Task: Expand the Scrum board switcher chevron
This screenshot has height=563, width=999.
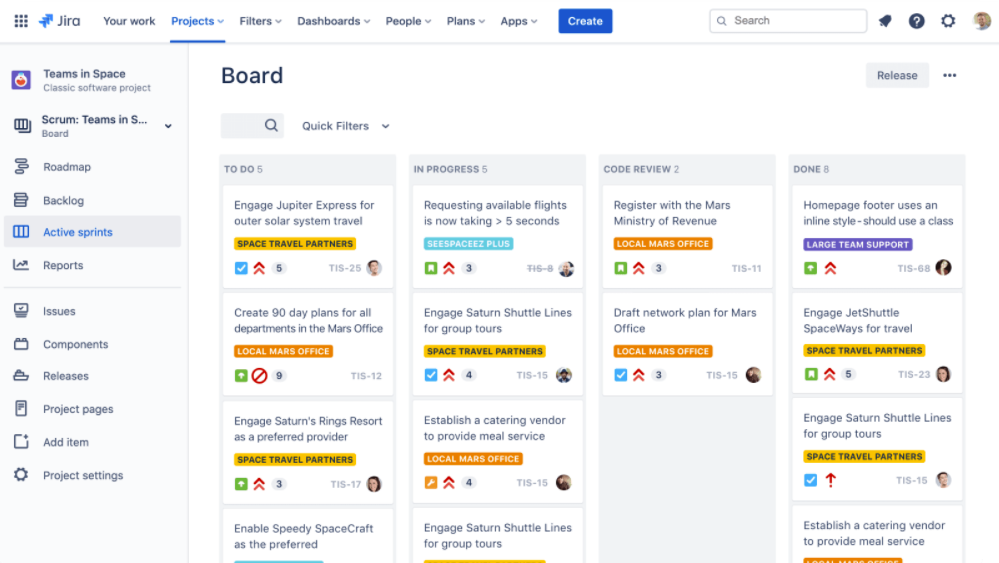Action: pos(168,126)
